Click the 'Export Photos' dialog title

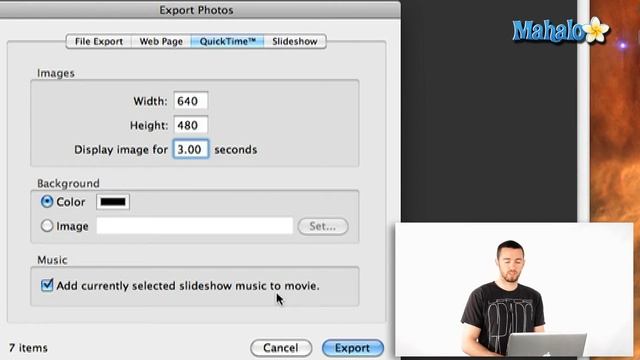coord(196,10)
